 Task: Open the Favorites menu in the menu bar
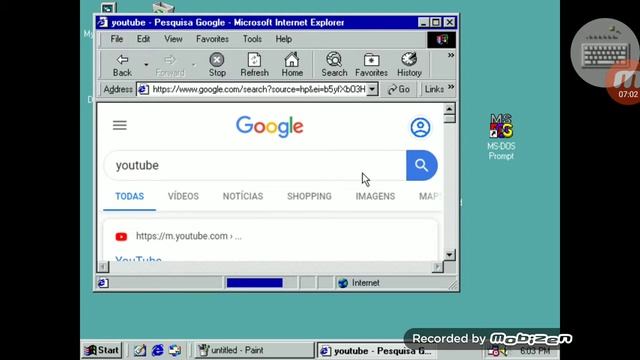tap(212, 39)
